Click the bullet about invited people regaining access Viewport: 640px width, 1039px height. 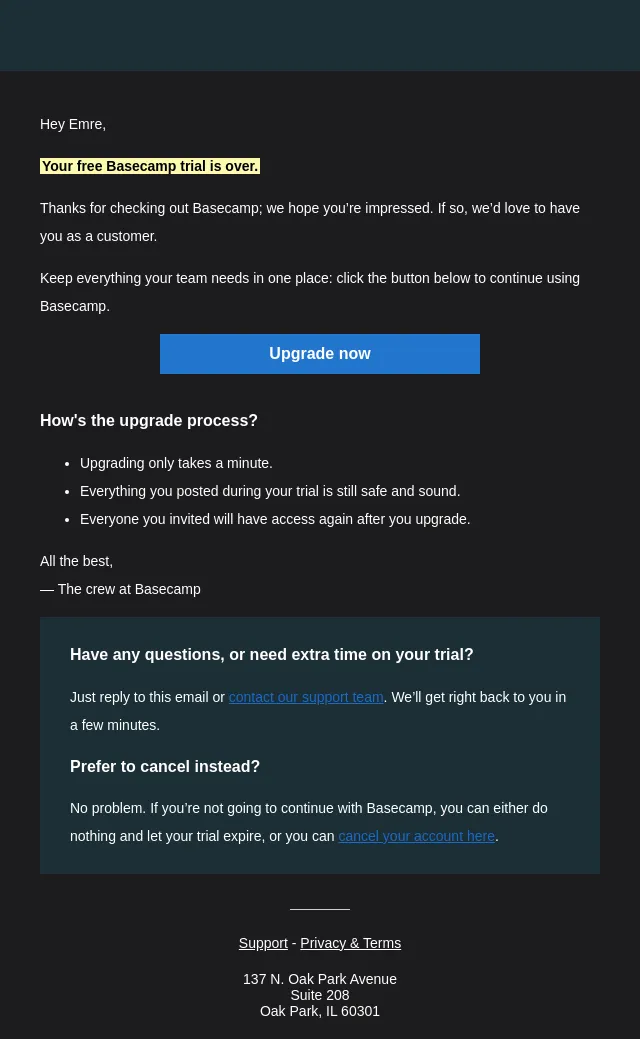(x=275, y=519)
